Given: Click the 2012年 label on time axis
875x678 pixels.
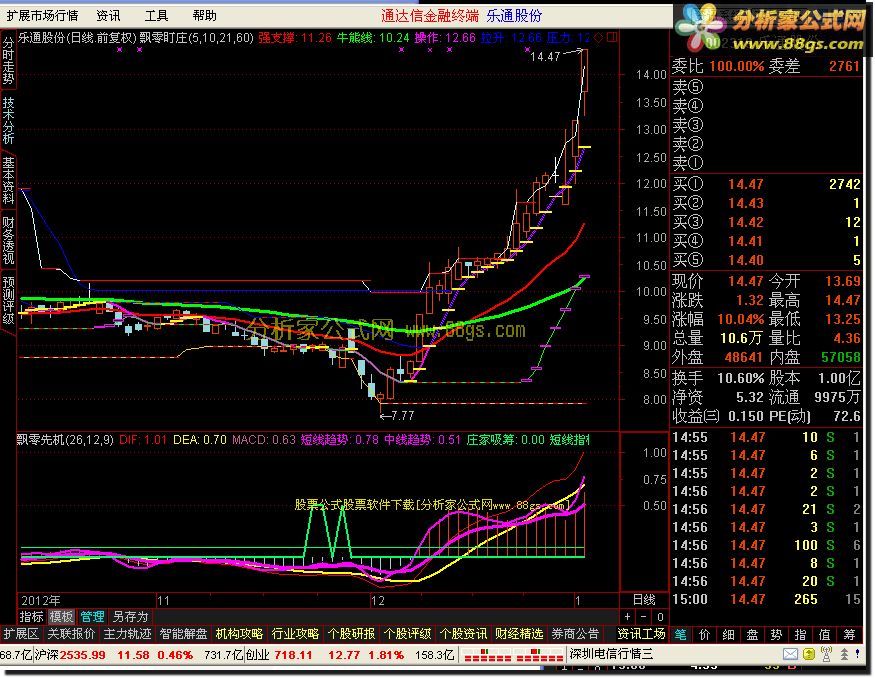Looking at the screenshot, I should (x=40, y=600).
